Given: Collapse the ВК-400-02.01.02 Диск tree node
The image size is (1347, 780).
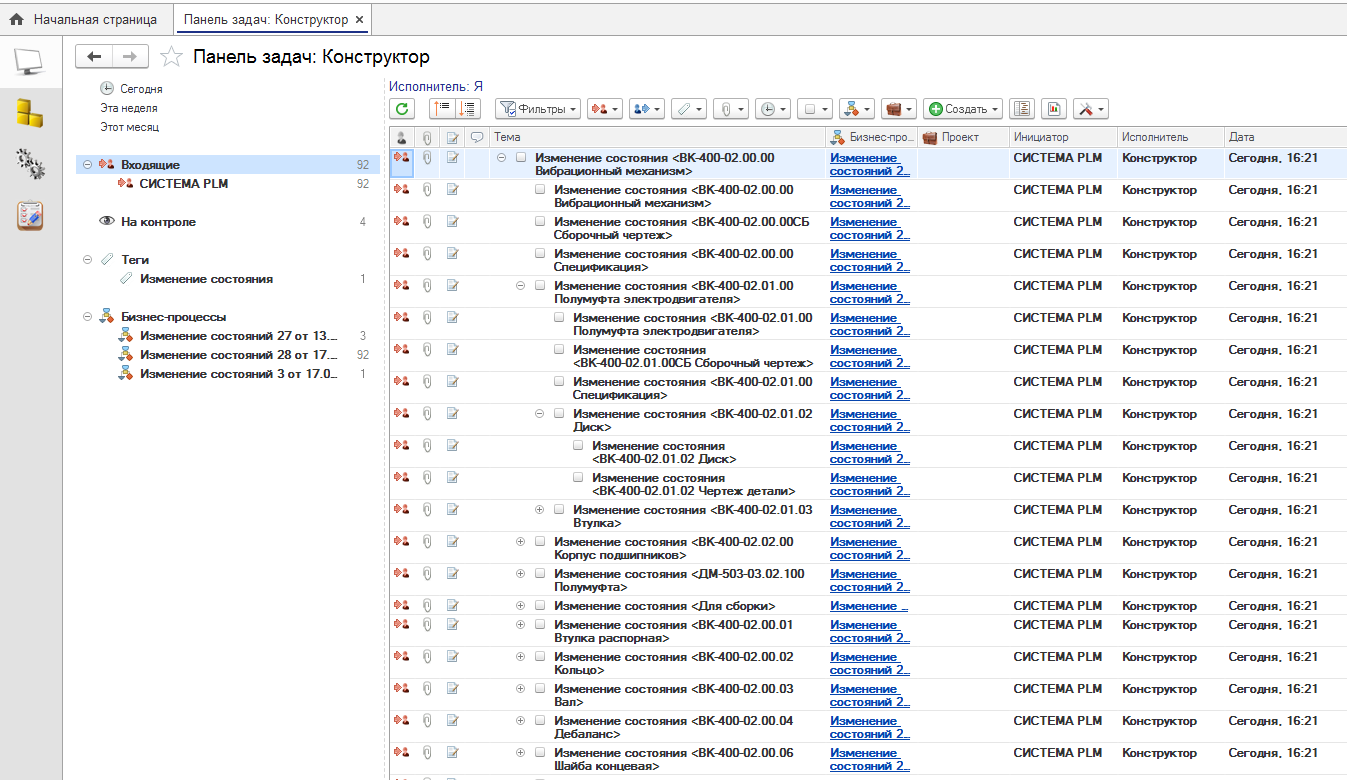Looking at the screenshot, I should pyautogui.click(x=539, y=414).
